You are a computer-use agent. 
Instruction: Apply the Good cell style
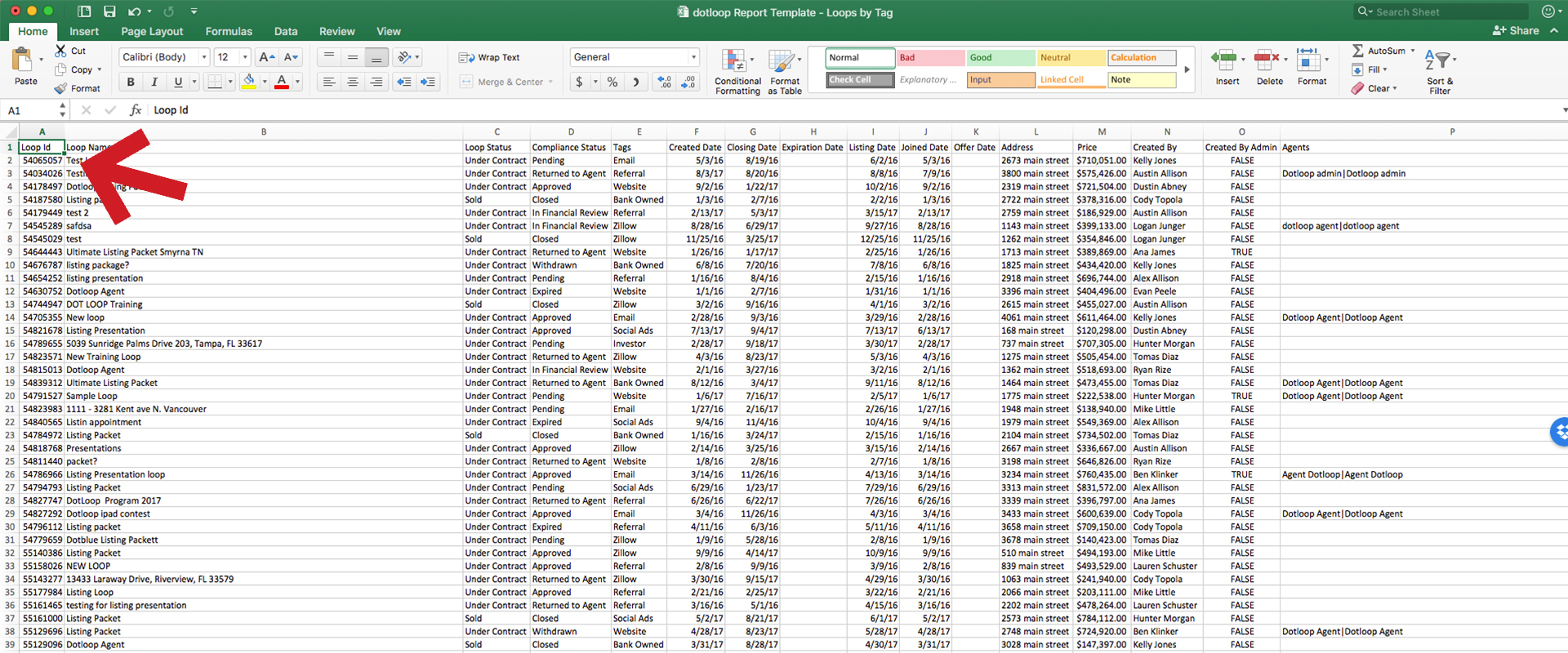tap(1001, 58)
